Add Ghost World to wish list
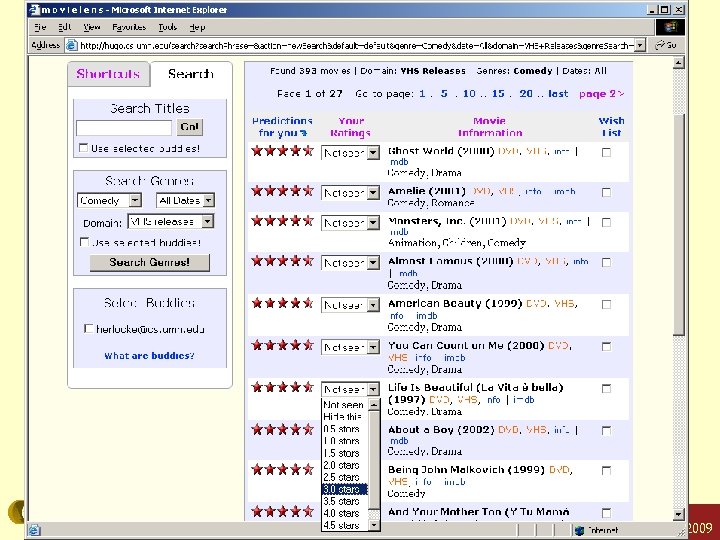 (x=606, y=152)
